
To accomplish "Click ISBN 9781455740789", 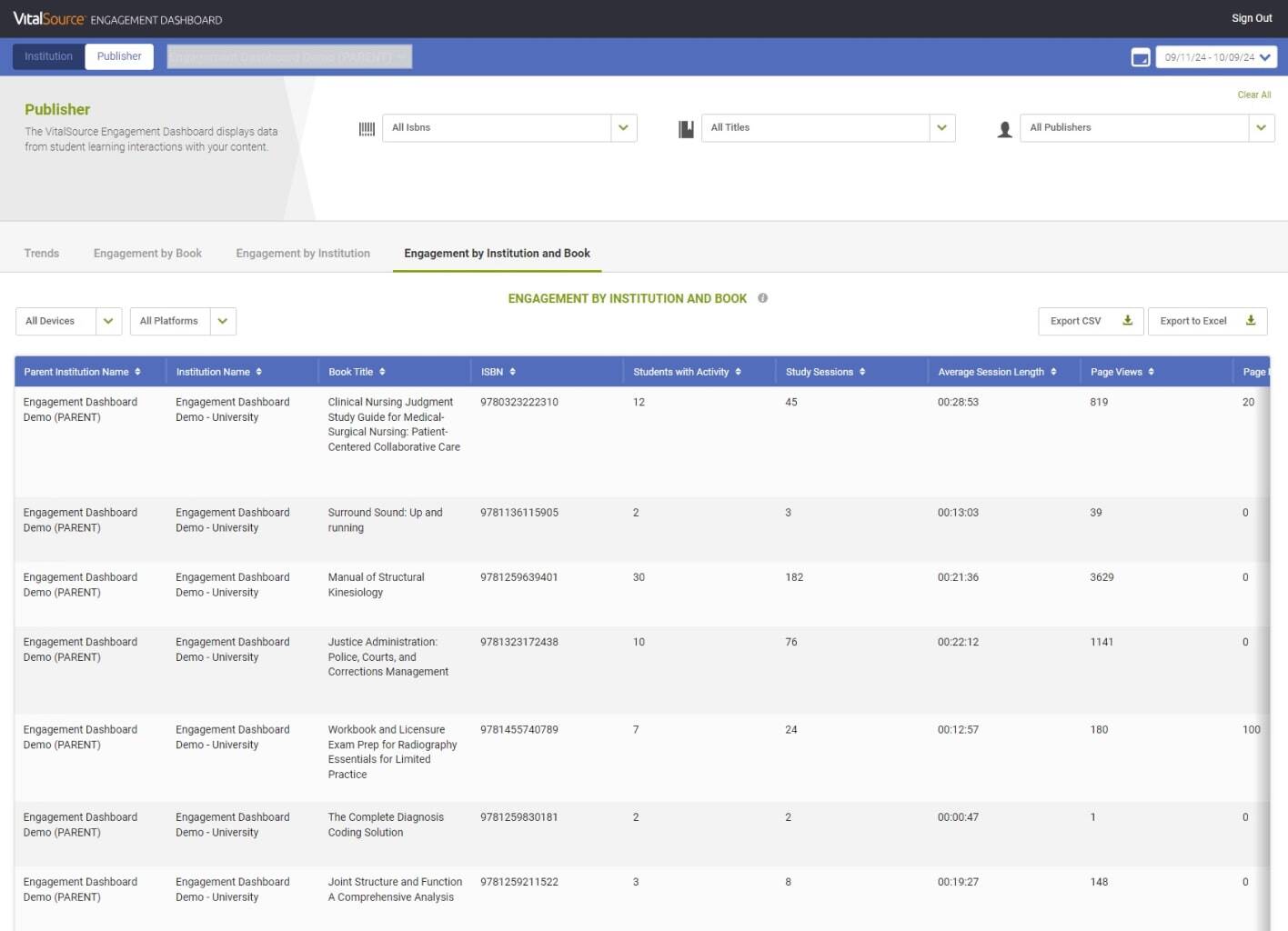I will (519, 729).
